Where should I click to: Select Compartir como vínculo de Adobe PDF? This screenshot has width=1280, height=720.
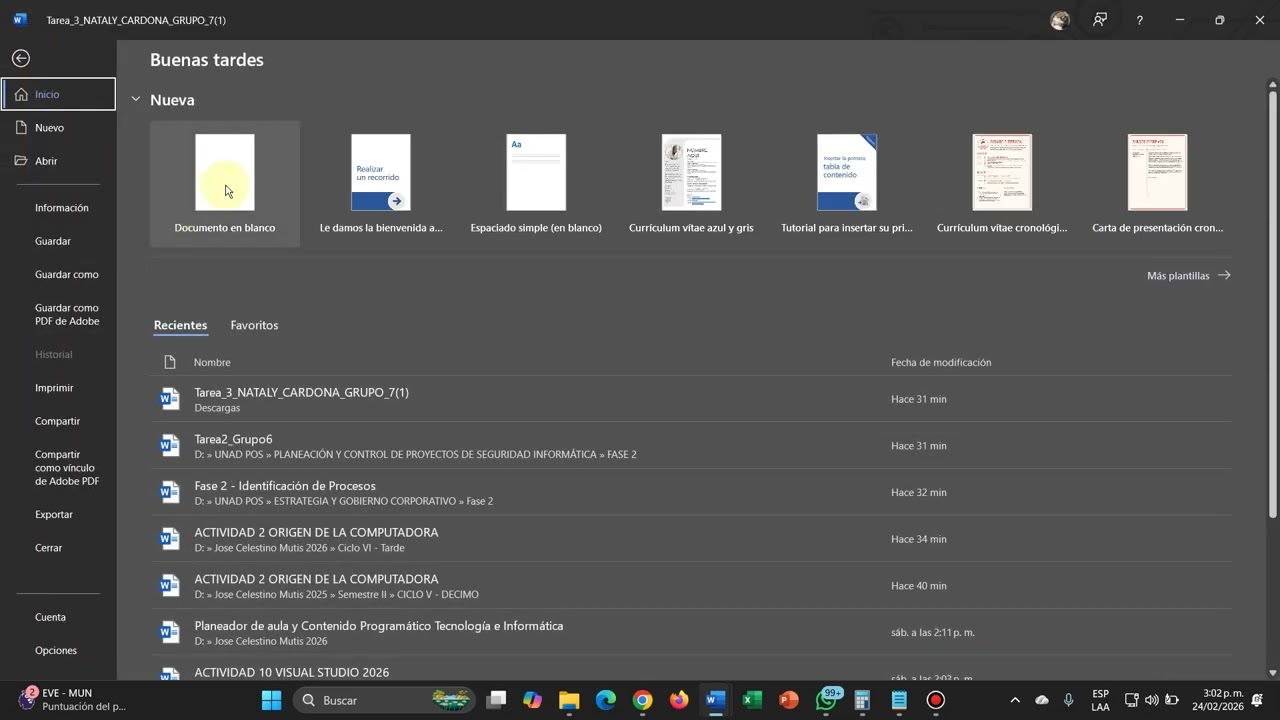(x=66, y=467)
